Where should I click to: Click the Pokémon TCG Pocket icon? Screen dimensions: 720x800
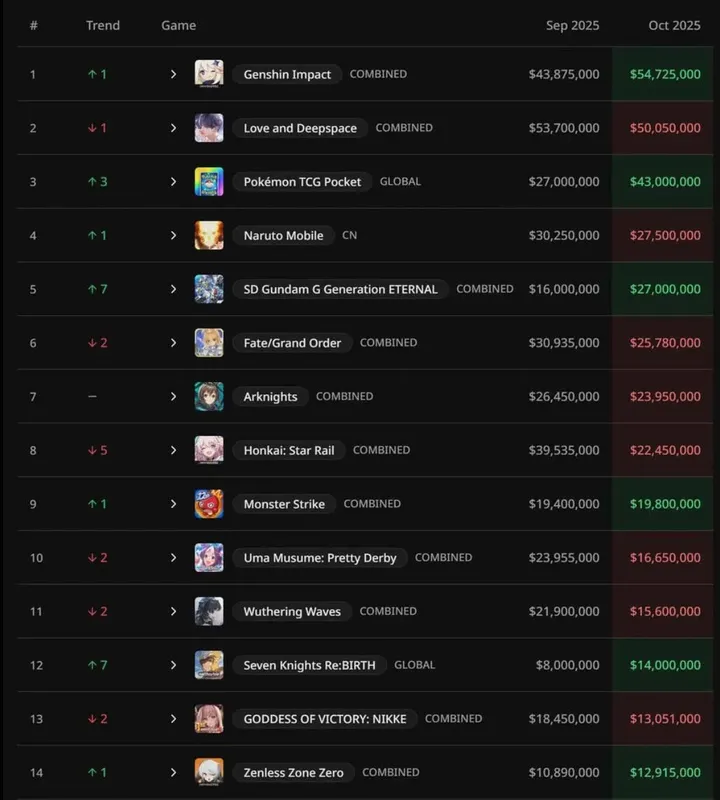pyautogui.click(x=209, y=182)
